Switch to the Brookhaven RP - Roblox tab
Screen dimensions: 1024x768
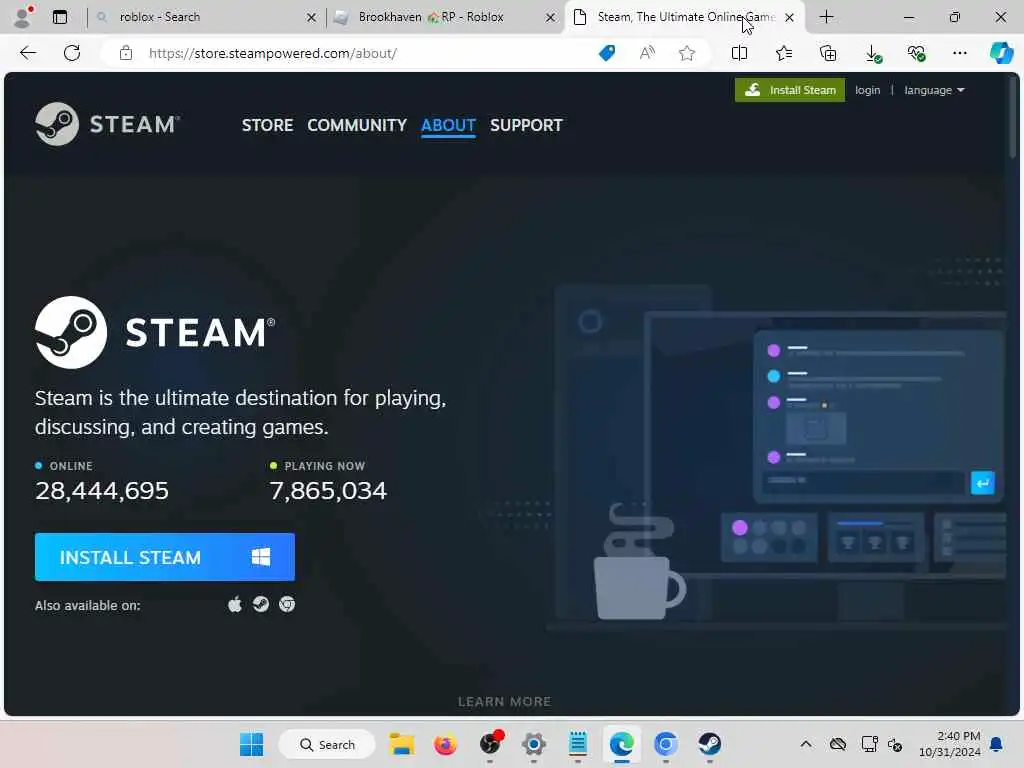tap(444, 17)
